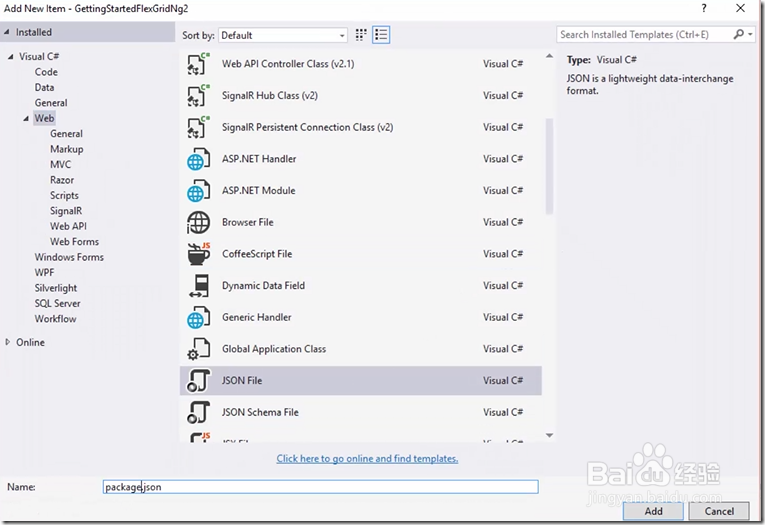Click the Add button

pos(653,511)
